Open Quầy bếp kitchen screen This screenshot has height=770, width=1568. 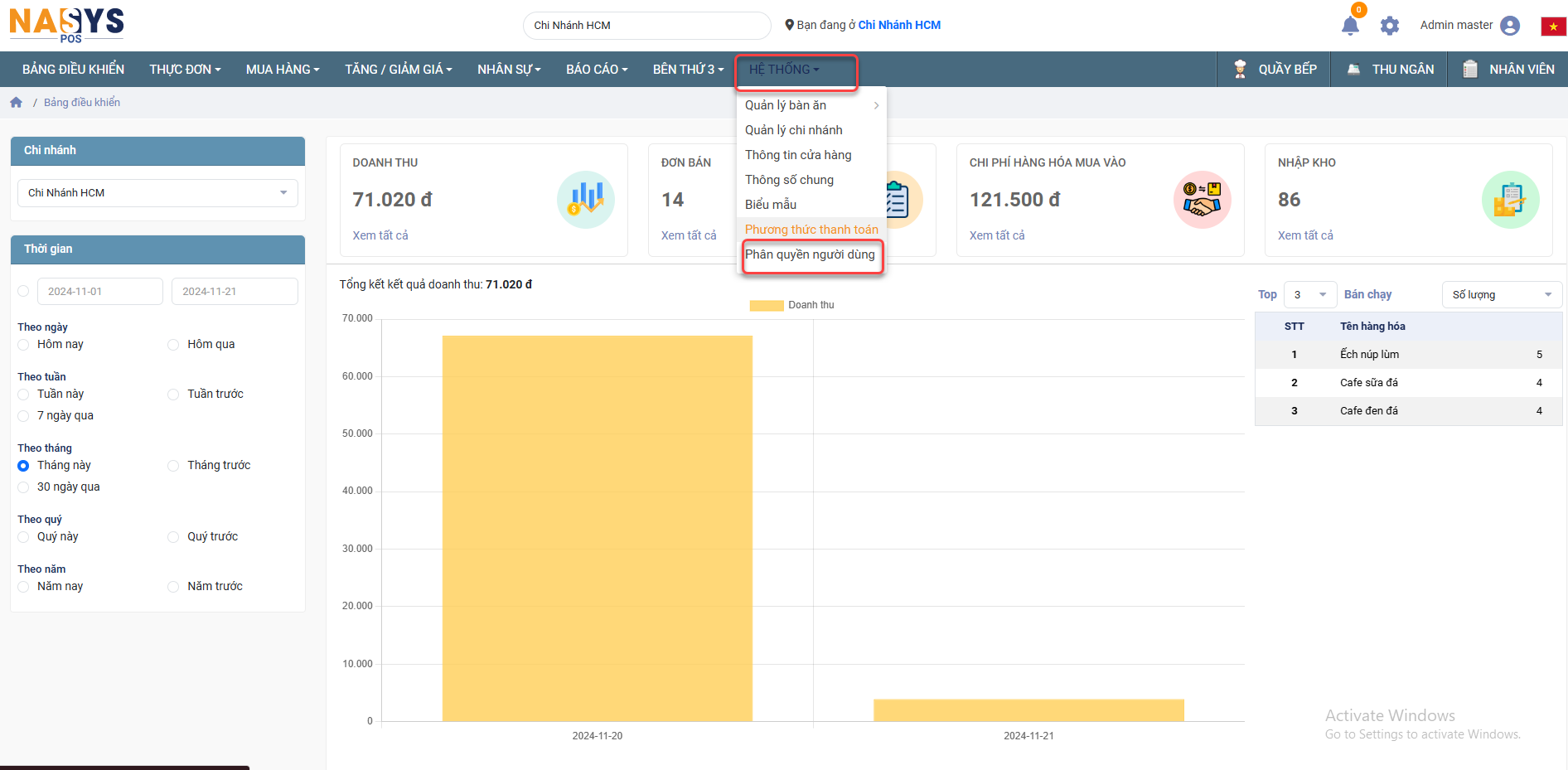coord(1275,70)
